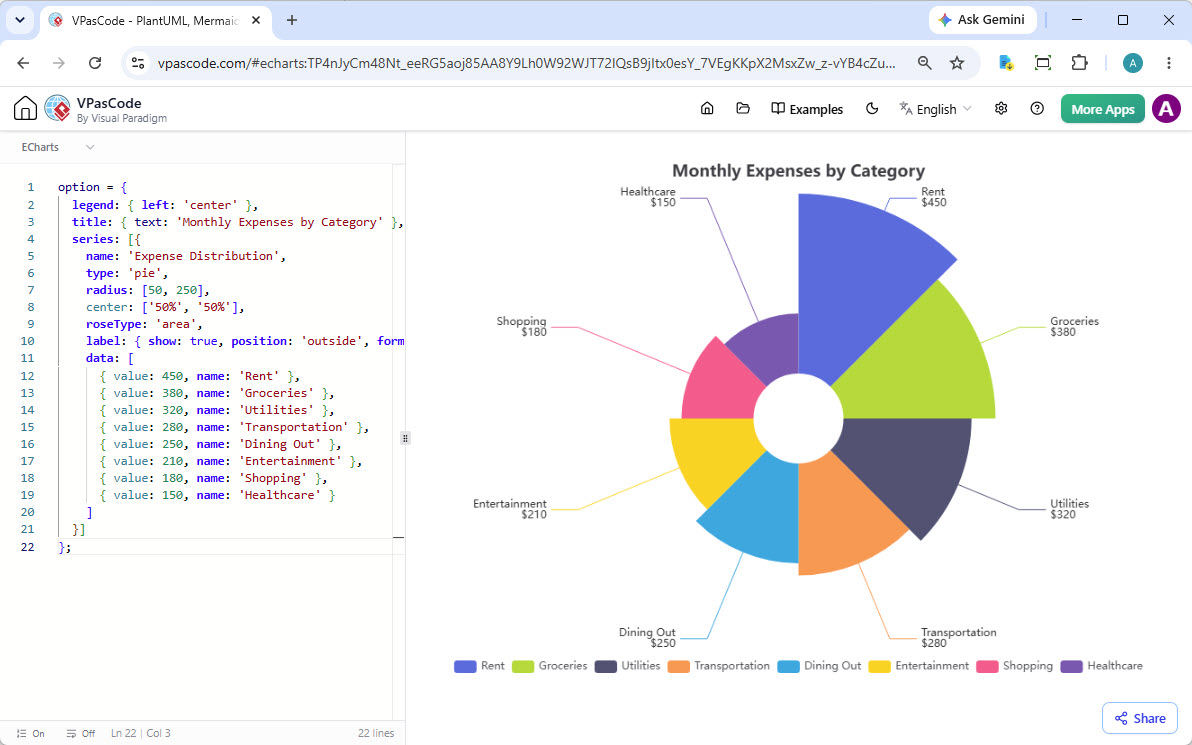
Task: Open the Examples menu
Action: pyautogui.click(x=807, y=109)
